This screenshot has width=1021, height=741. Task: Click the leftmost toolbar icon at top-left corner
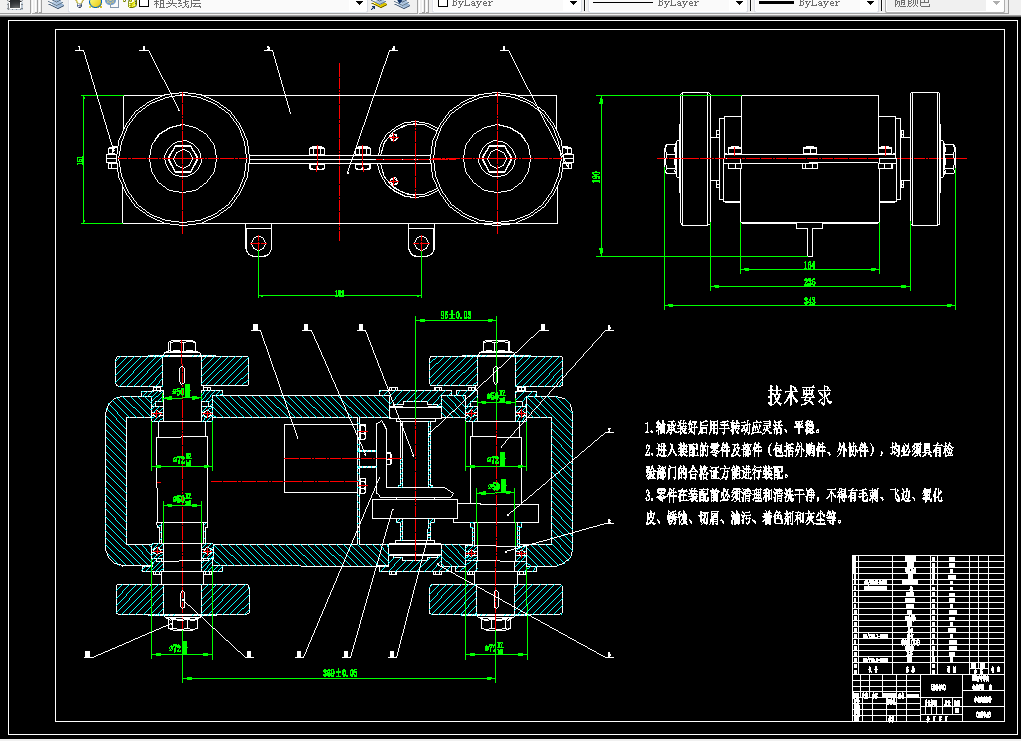coord(14,4)
